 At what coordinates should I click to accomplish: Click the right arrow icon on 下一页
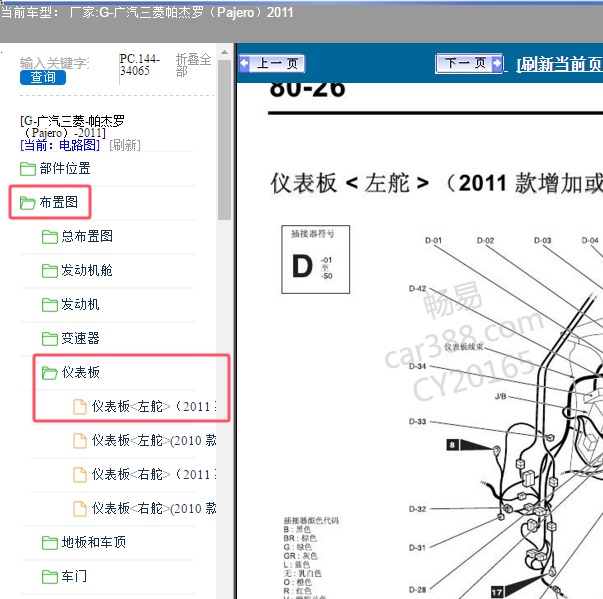497,63
